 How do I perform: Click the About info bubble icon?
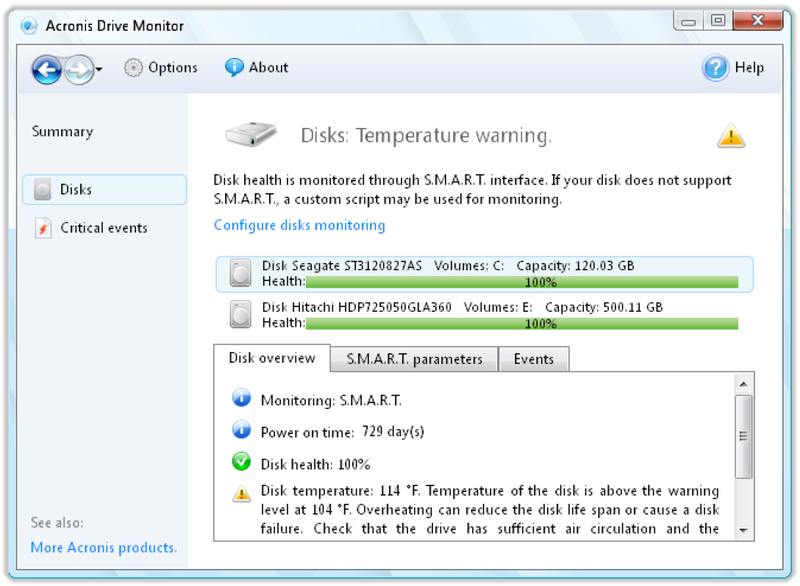pos(234,67)
